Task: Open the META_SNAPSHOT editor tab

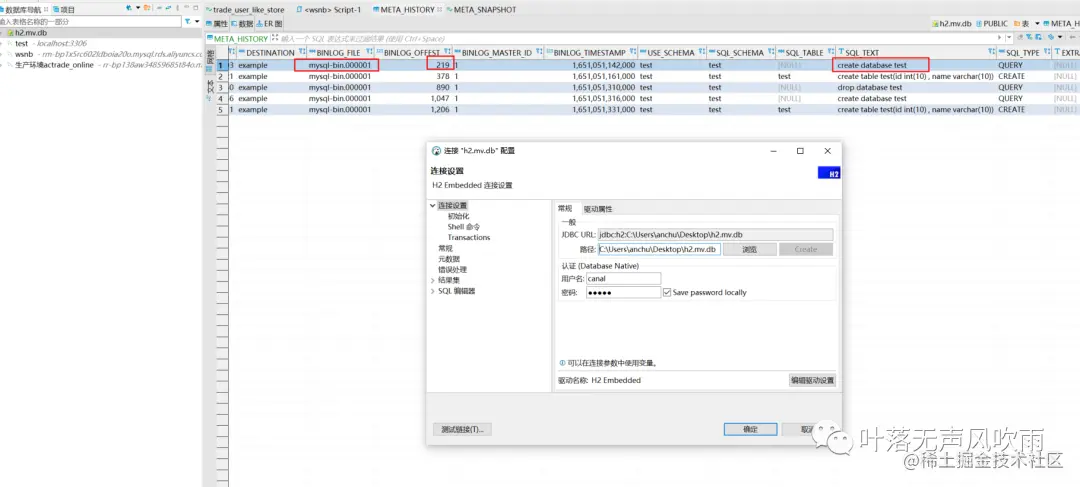Action: [481, 10]
